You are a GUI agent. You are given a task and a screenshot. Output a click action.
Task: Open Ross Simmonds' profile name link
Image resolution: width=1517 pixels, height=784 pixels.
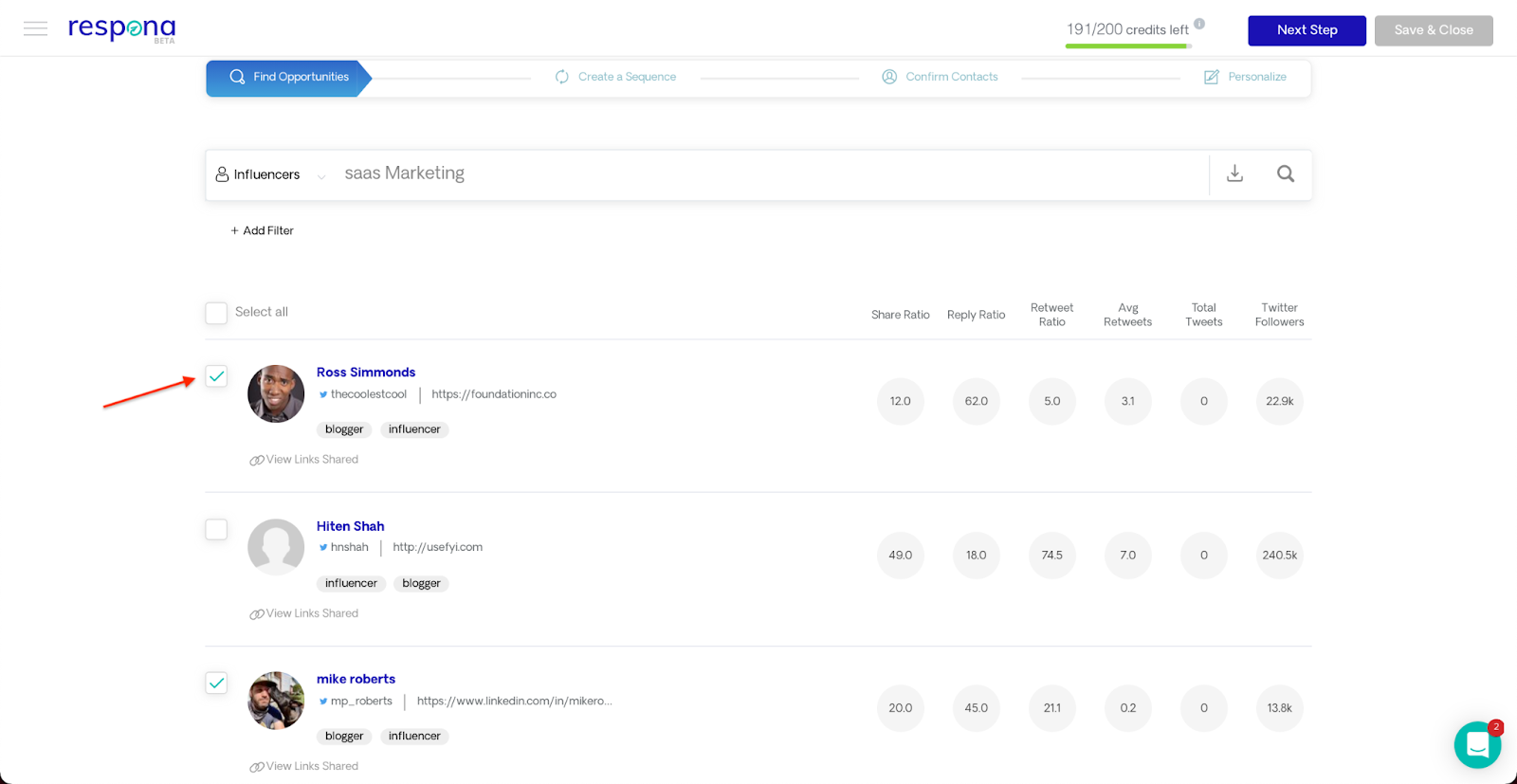tap(366, 373)
